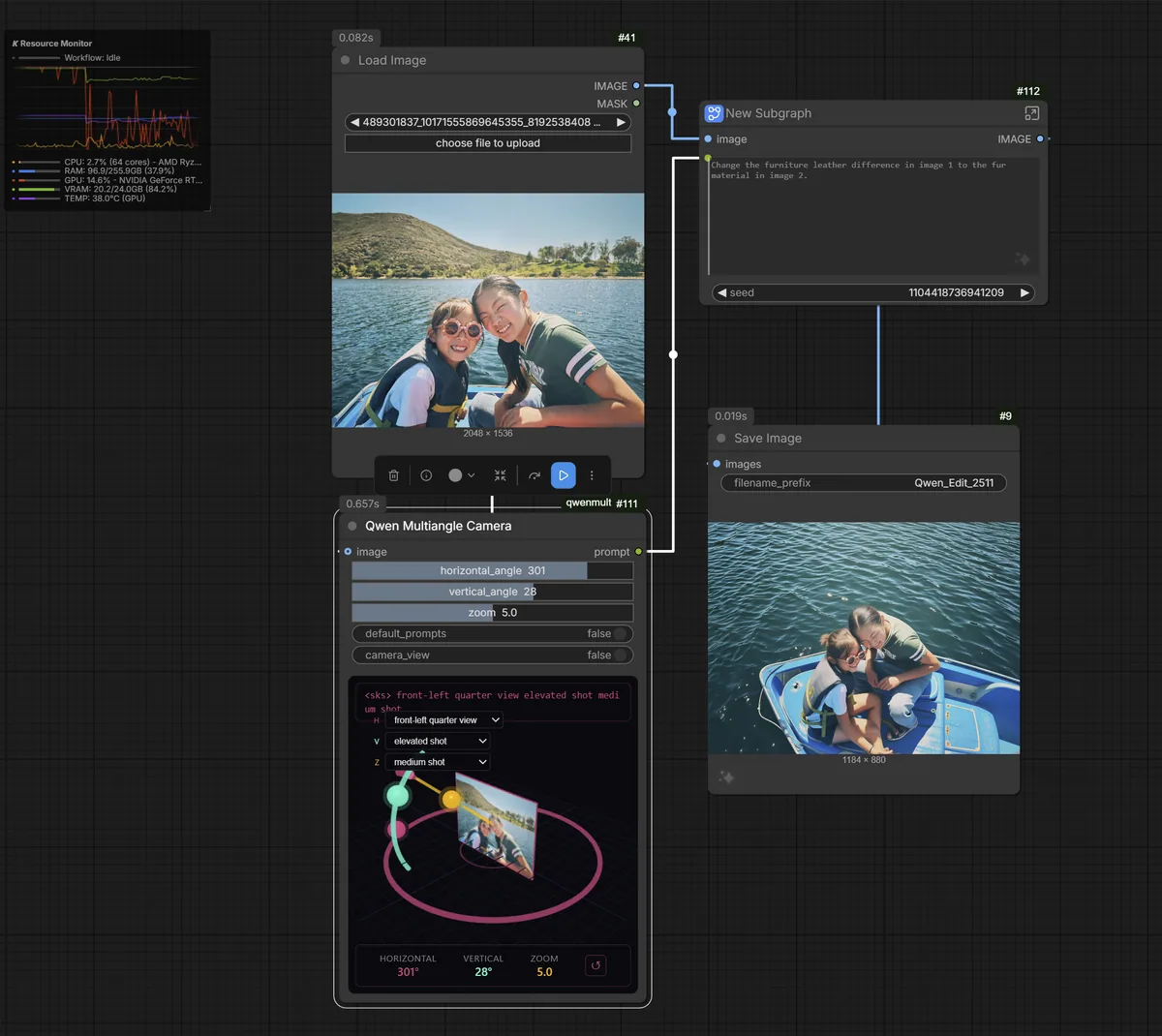Adjust the horizontal_angle slider

[x=493, y=571]
